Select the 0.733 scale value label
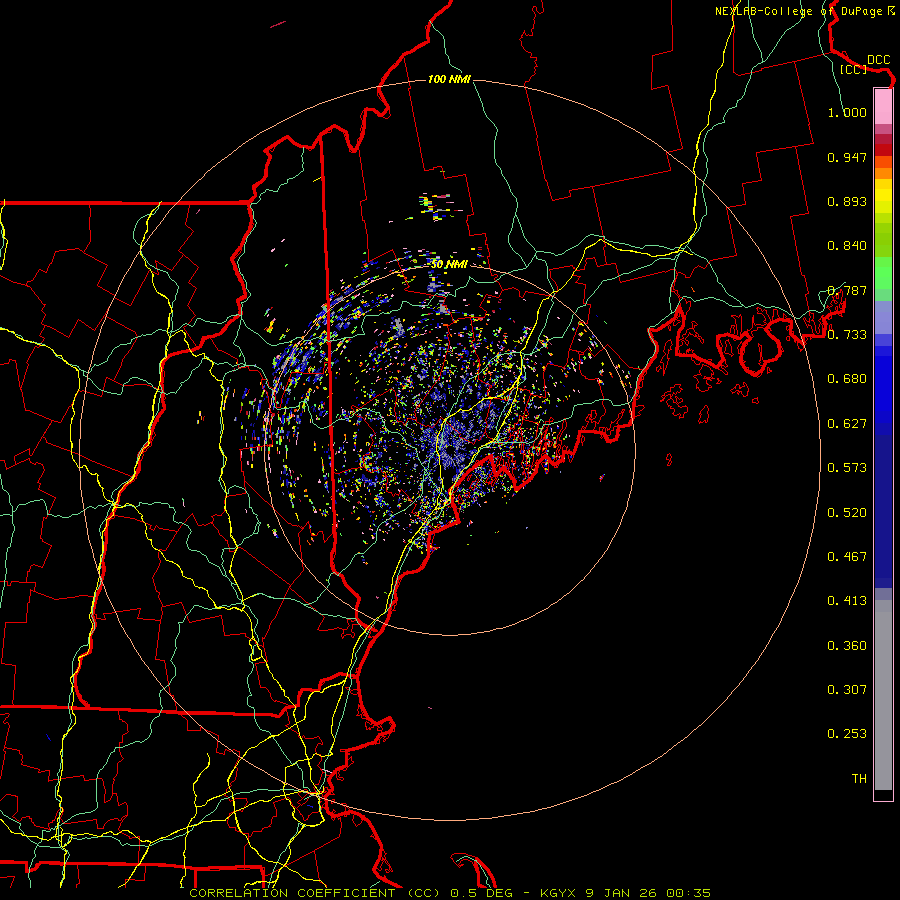900x900 pixels. (x=847, y=335)
